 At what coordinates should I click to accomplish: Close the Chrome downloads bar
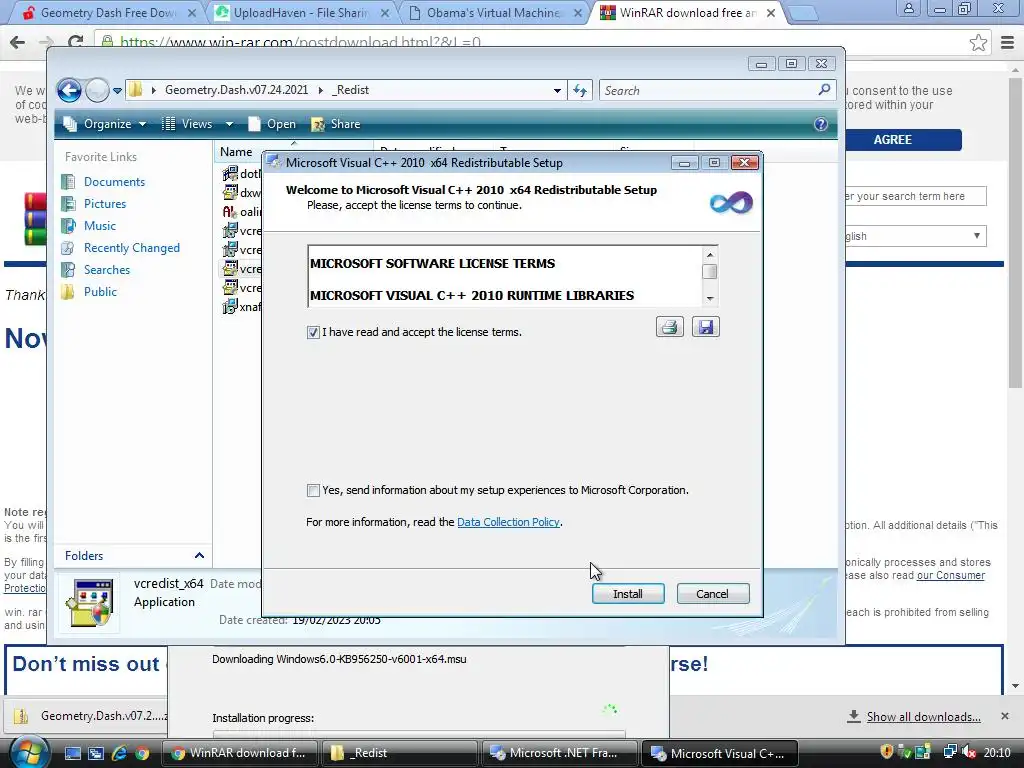1005,716
